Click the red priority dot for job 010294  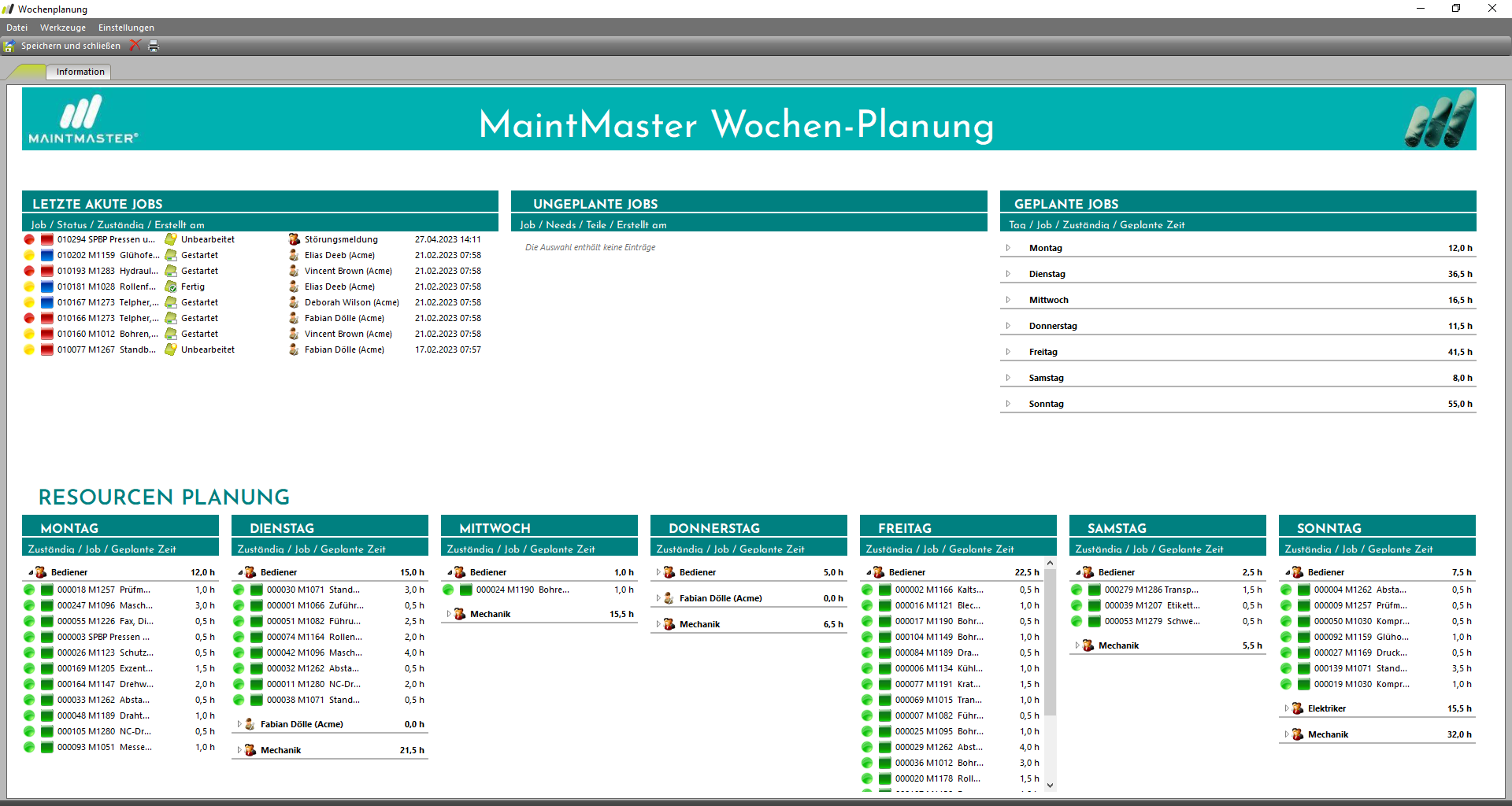29,240
